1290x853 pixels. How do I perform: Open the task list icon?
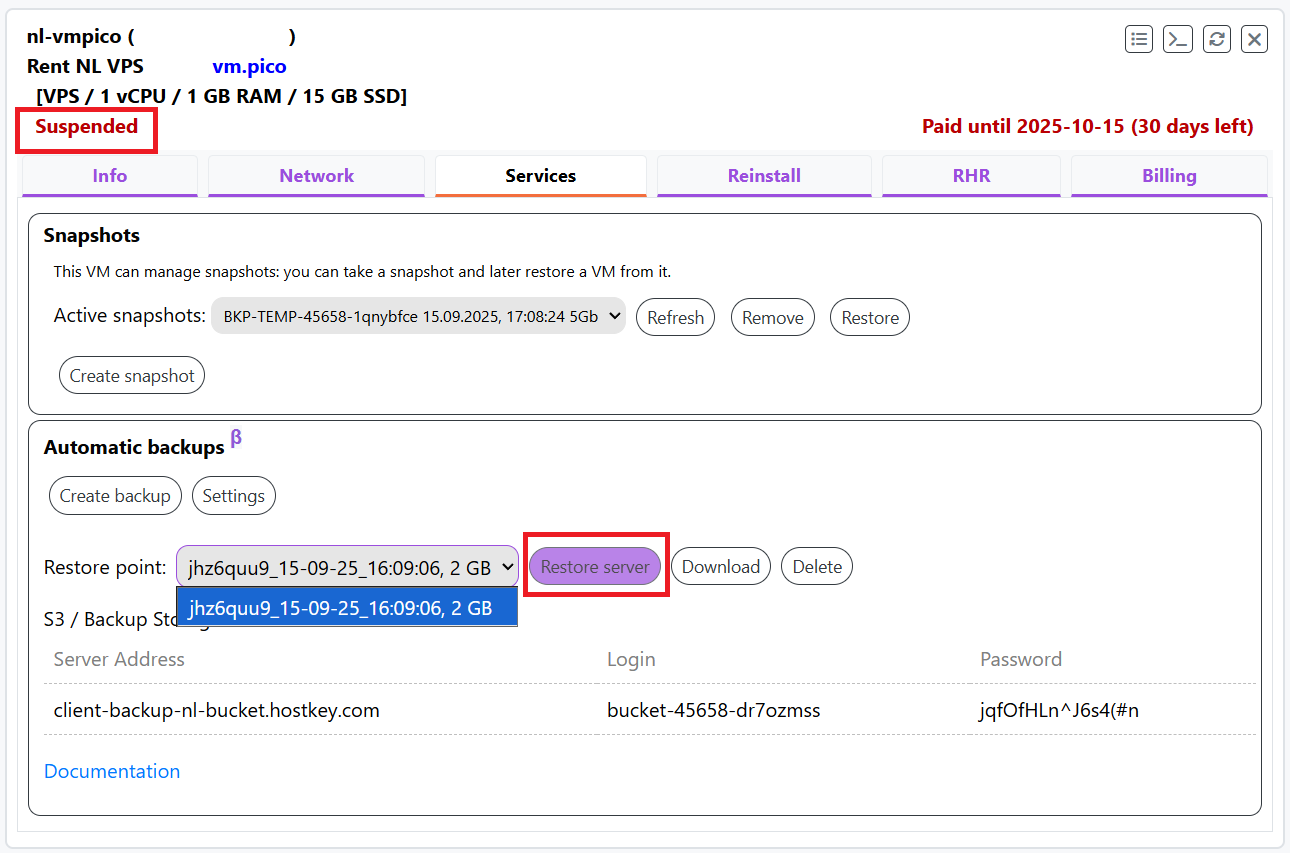click(x=1139, y=39)
